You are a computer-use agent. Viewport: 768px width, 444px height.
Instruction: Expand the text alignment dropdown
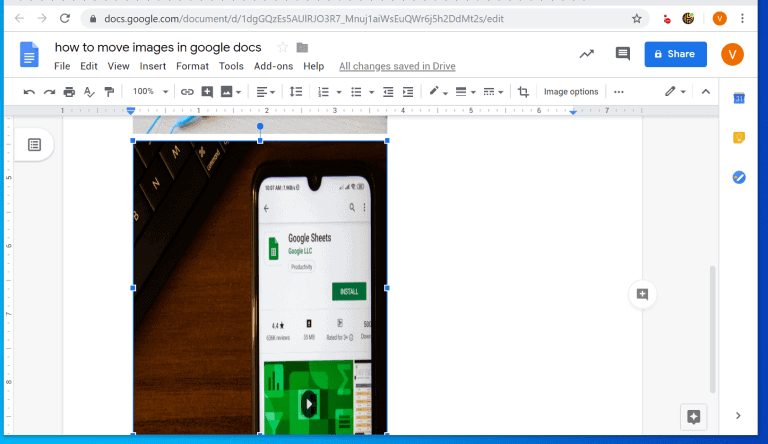[266, 92]
